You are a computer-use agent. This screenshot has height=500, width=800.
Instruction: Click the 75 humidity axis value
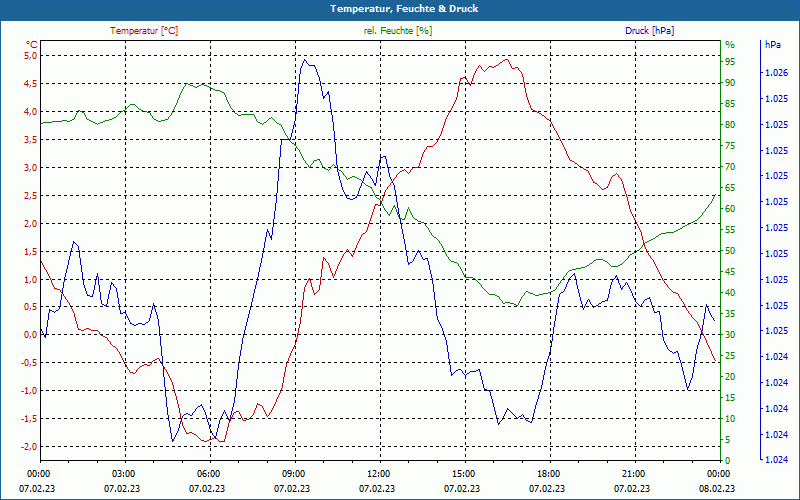pos(730,146)
